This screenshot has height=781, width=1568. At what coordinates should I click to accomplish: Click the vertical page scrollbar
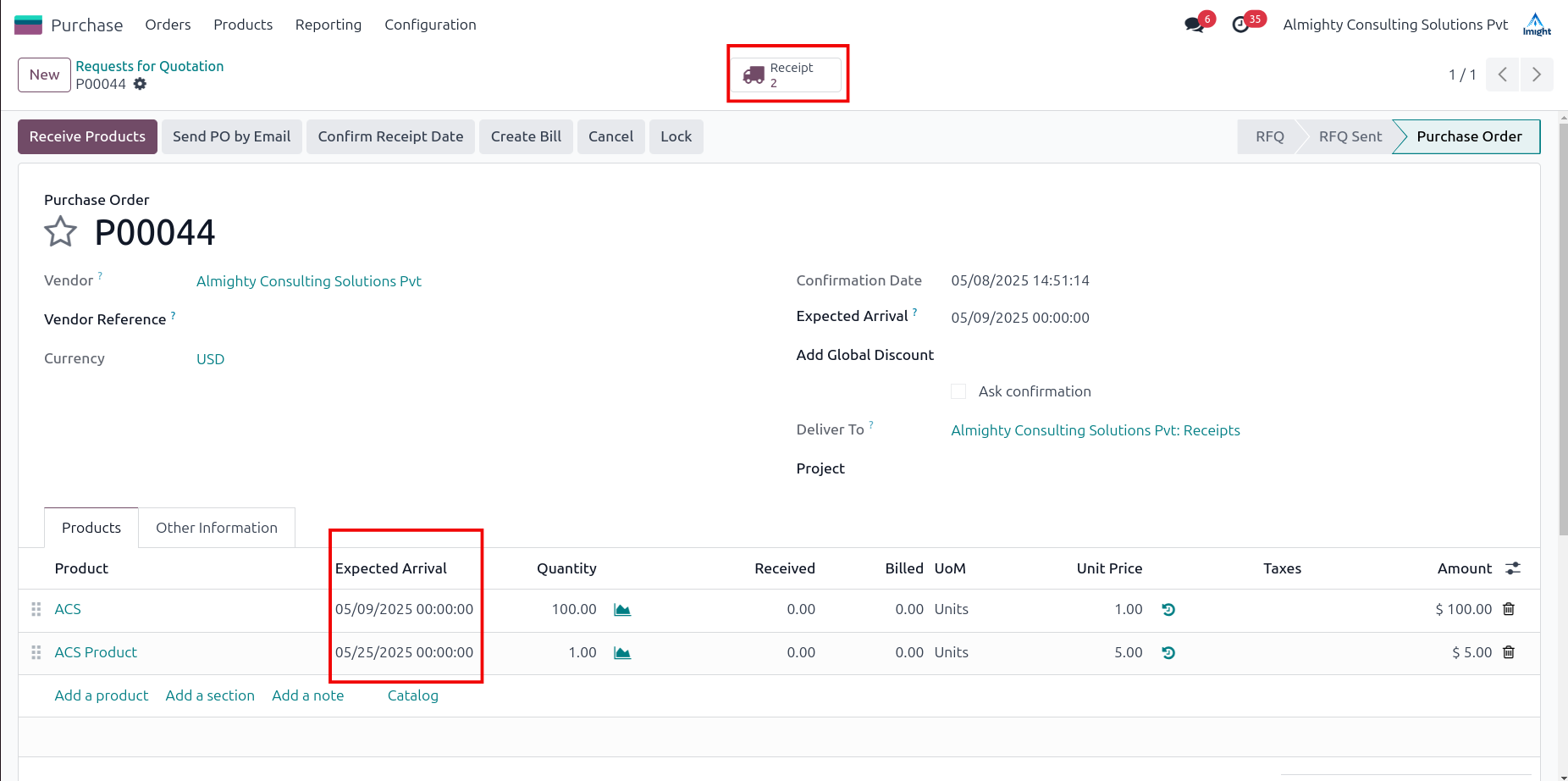tap(1563, 330)
